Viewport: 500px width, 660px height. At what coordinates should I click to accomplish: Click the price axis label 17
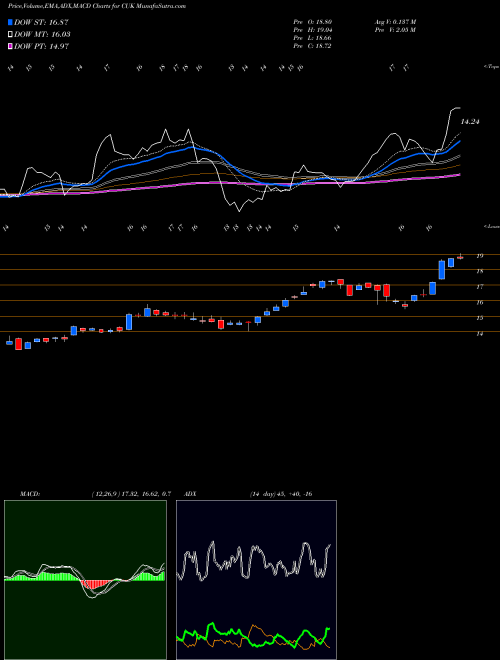479,287
